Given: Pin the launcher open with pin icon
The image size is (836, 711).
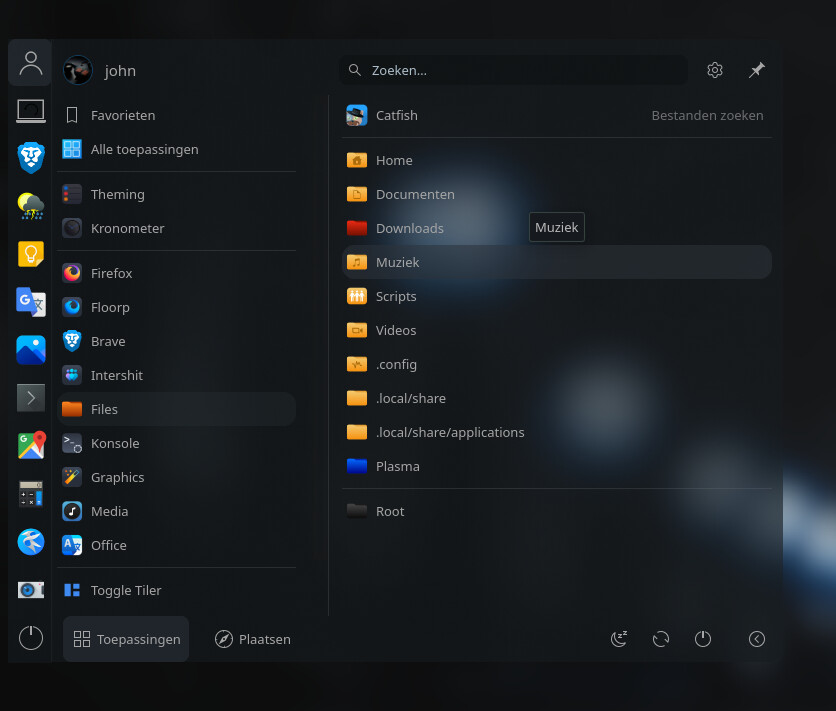Looking at the screenshot, I should (757, 70).
